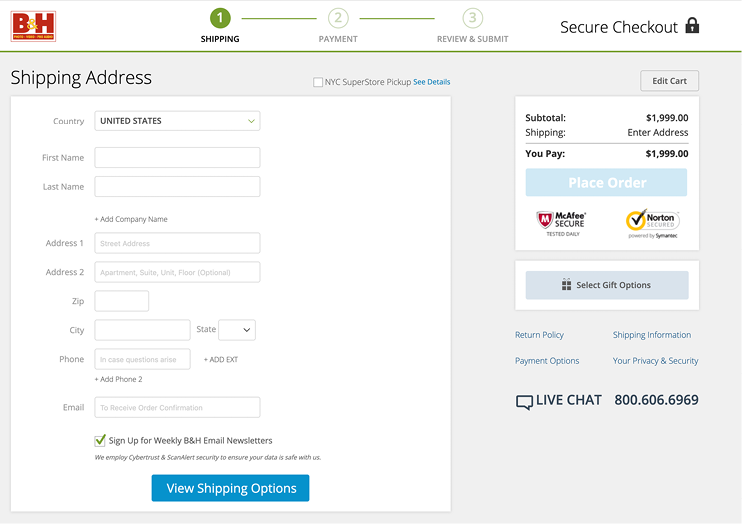
Task: Expand Add Company Name field
Action: [x=131, y=219]
